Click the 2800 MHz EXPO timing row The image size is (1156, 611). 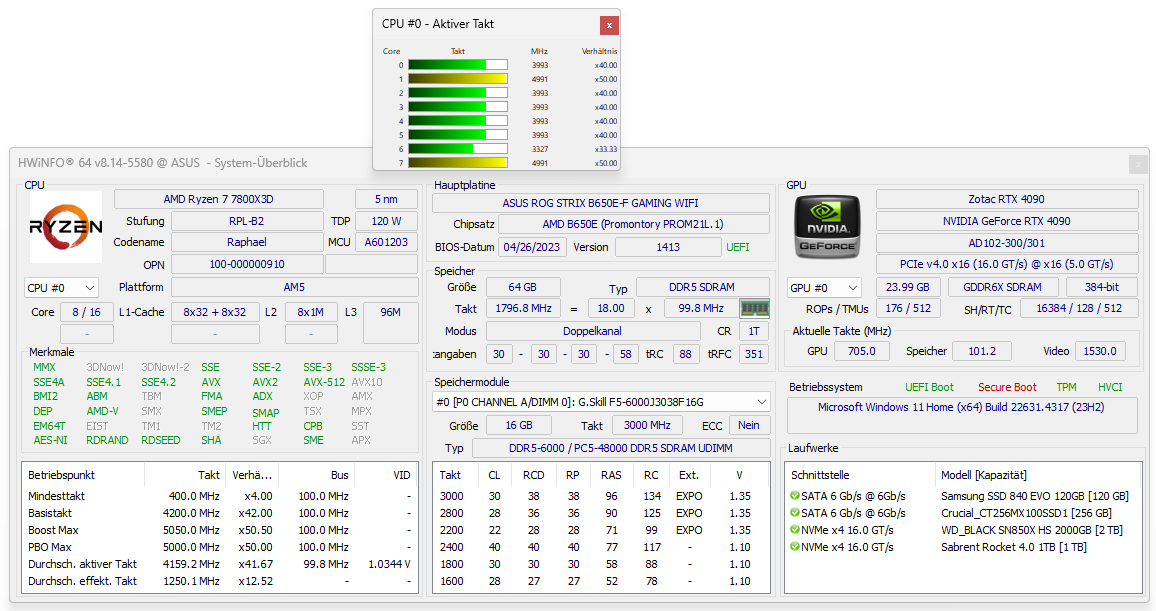click(600, 513)
